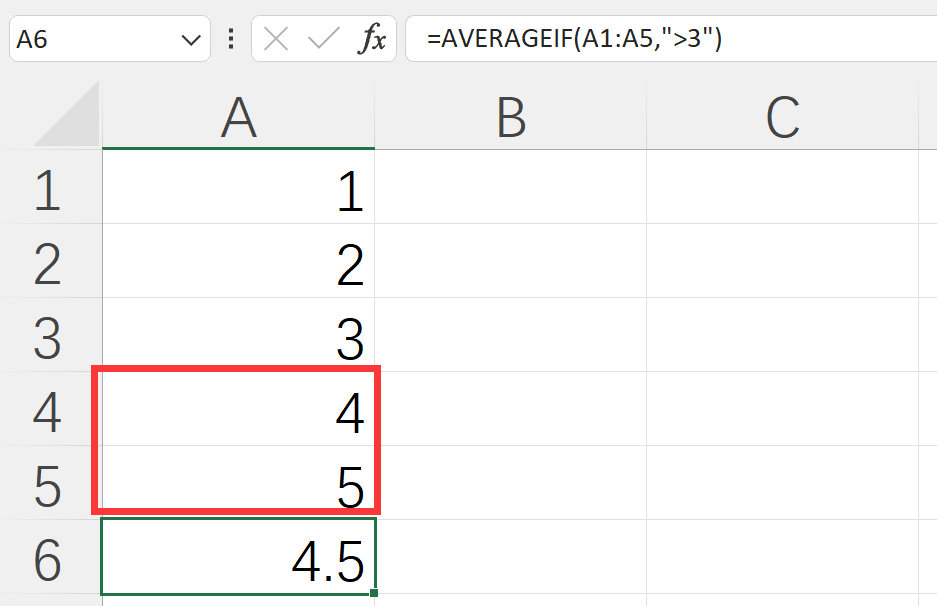This screenshot has width=937, height=606.
Task: Click the three-dot formula bar resize handle
Action: [x=232, y=39]
